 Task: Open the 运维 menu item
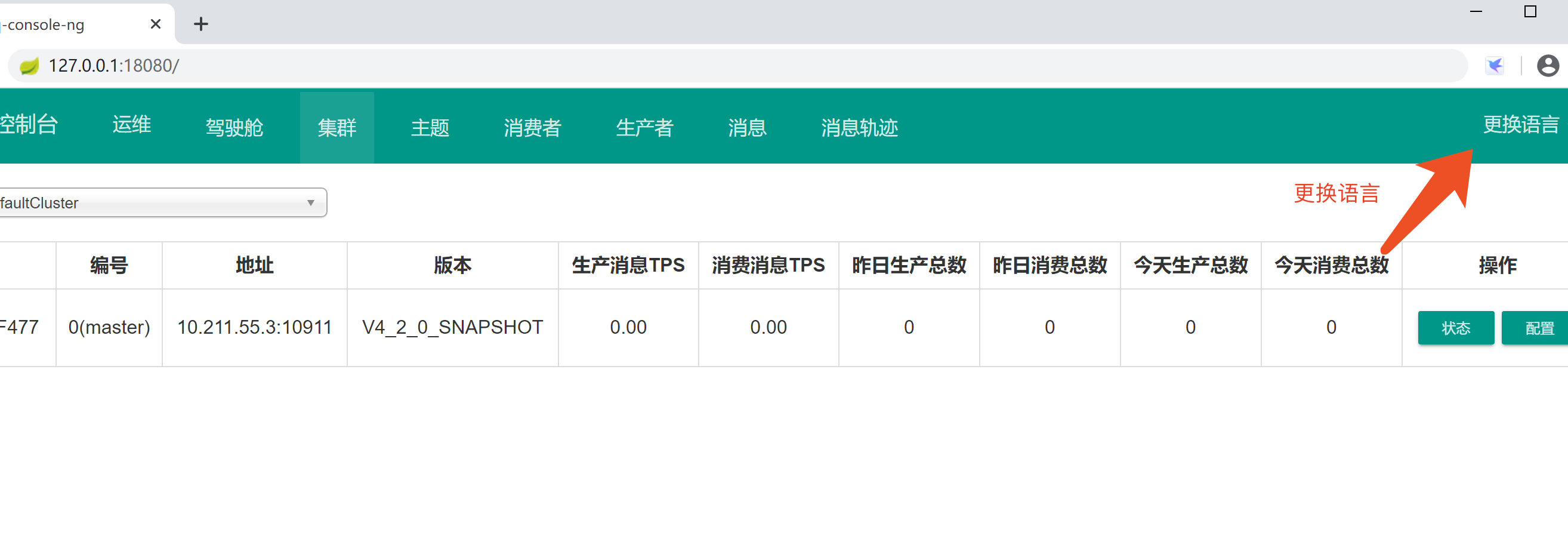(x=131, y=124)
